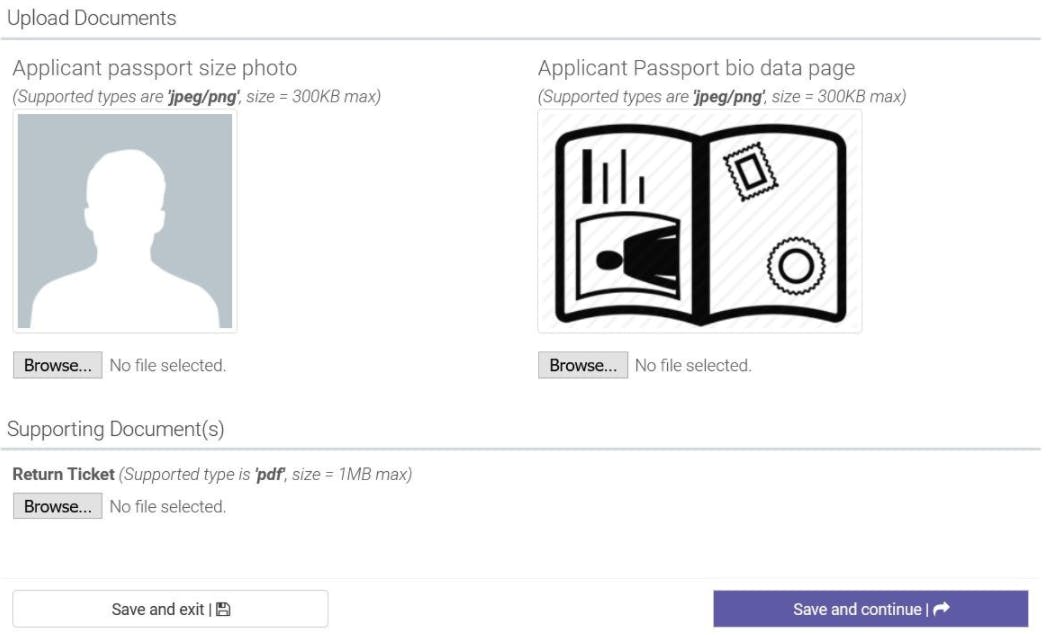This screenshot has width=1063, height=635.
Task: Select the Supporting Document(s) heading
Action: (x=115, y=429)
